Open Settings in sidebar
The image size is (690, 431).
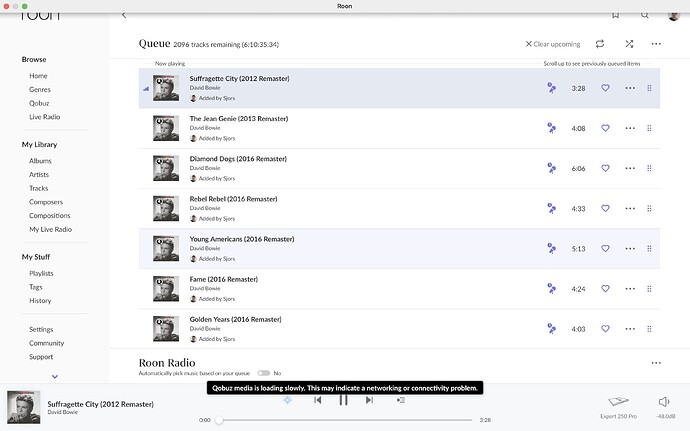tap(41, 329)
